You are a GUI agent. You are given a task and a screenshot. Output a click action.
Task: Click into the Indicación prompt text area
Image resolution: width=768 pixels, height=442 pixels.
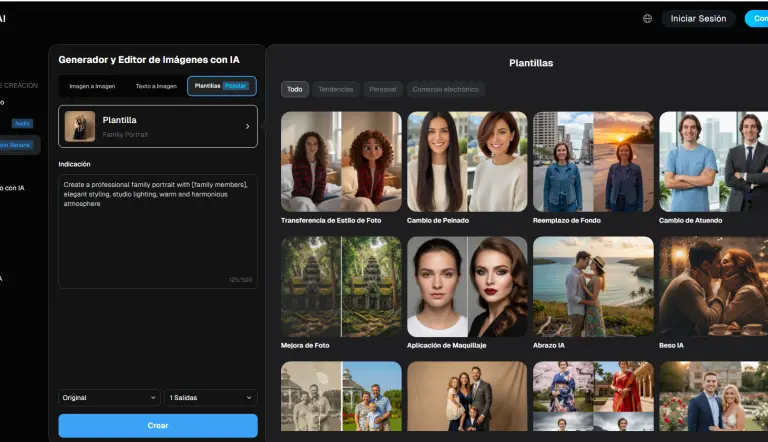[157, 230]
